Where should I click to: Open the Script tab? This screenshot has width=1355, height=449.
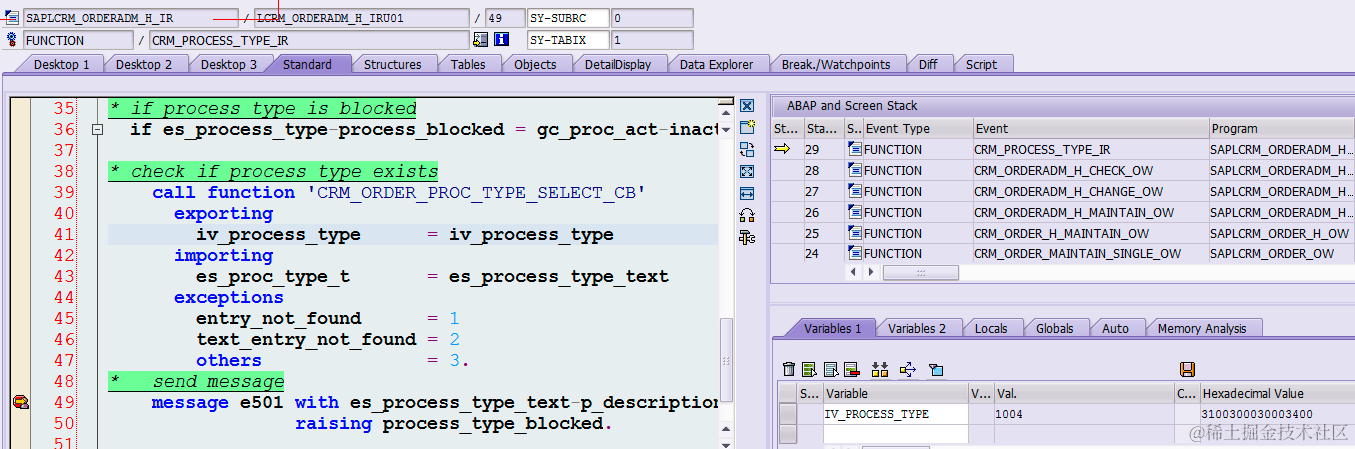click(981, 64)
